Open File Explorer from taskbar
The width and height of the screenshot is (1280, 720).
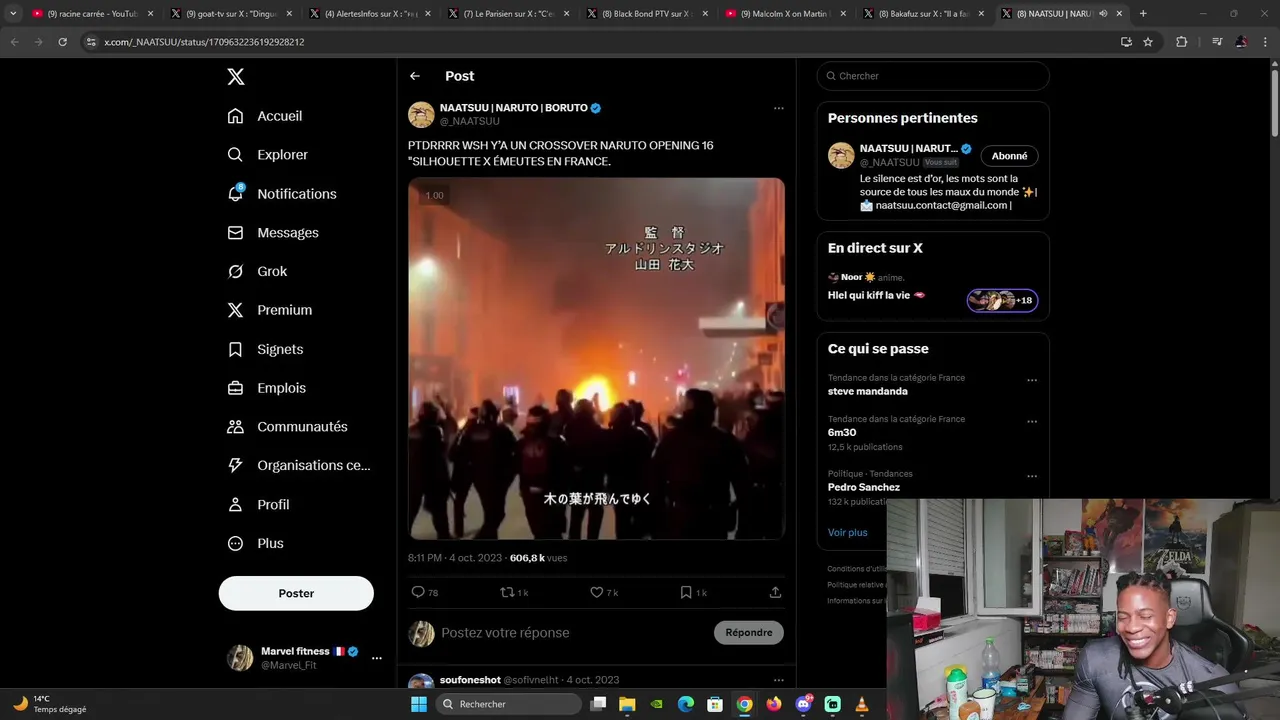click(627, 704)
